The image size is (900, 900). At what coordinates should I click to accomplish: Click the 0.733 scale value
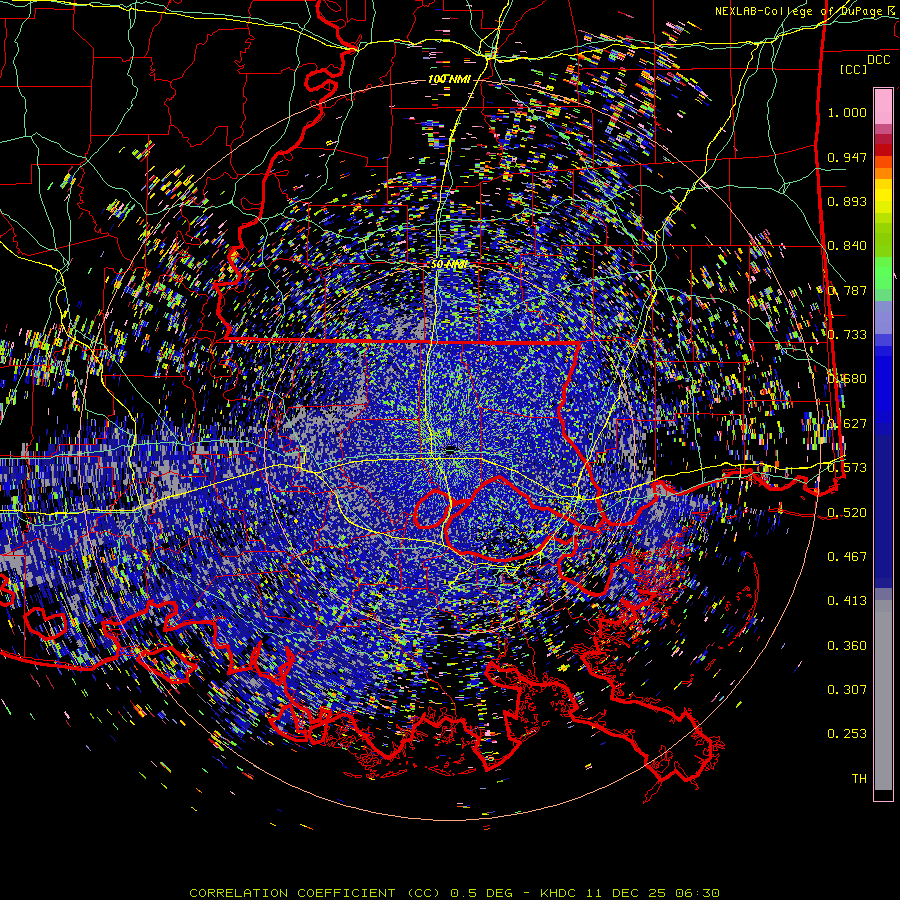point(847,335)
